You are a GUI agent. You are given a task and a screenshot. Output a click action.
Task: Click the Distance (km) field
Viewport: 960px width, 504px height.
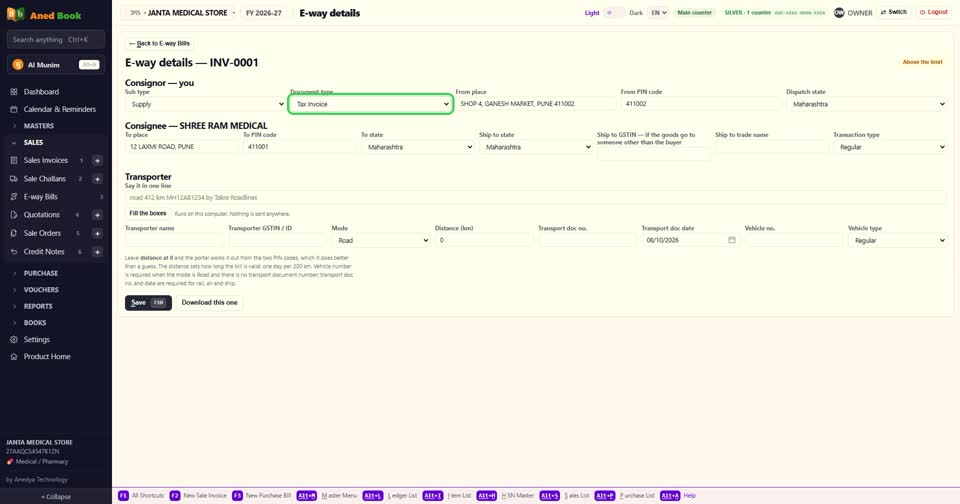pos(484,240)
